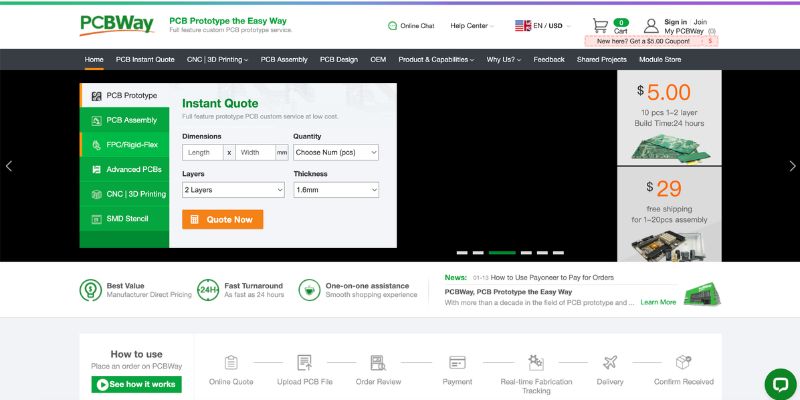Open Shared Projects nav item
The height and width of the screenshot is (400, 800).
coord(602,60)
